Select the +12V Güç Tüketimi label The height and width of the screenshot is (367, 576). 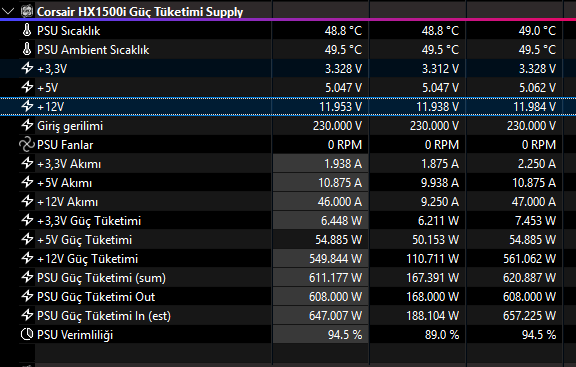point(87,259)
